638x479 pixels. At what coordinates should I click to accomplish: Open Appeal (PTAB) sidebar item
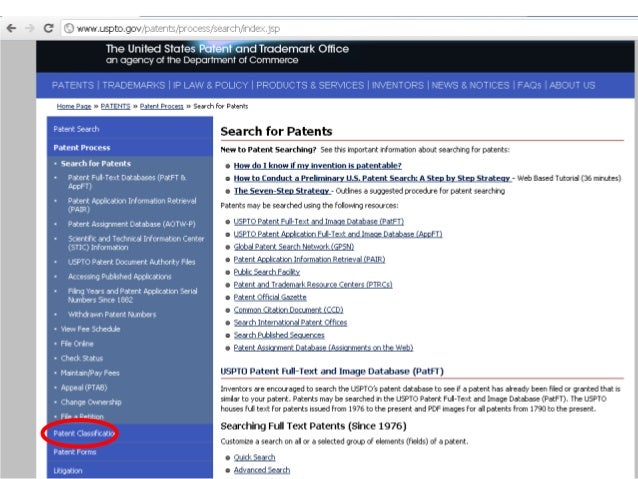[x=84, y=387]
